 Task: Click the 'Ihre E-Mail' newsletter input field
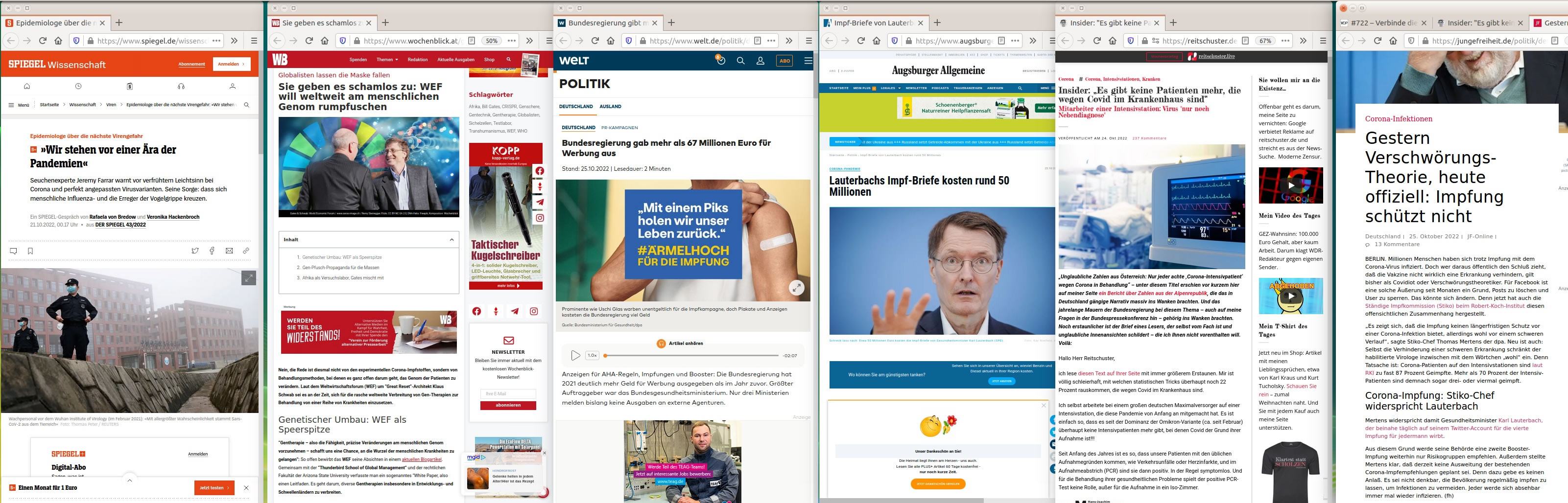click(x=508, y=393)
